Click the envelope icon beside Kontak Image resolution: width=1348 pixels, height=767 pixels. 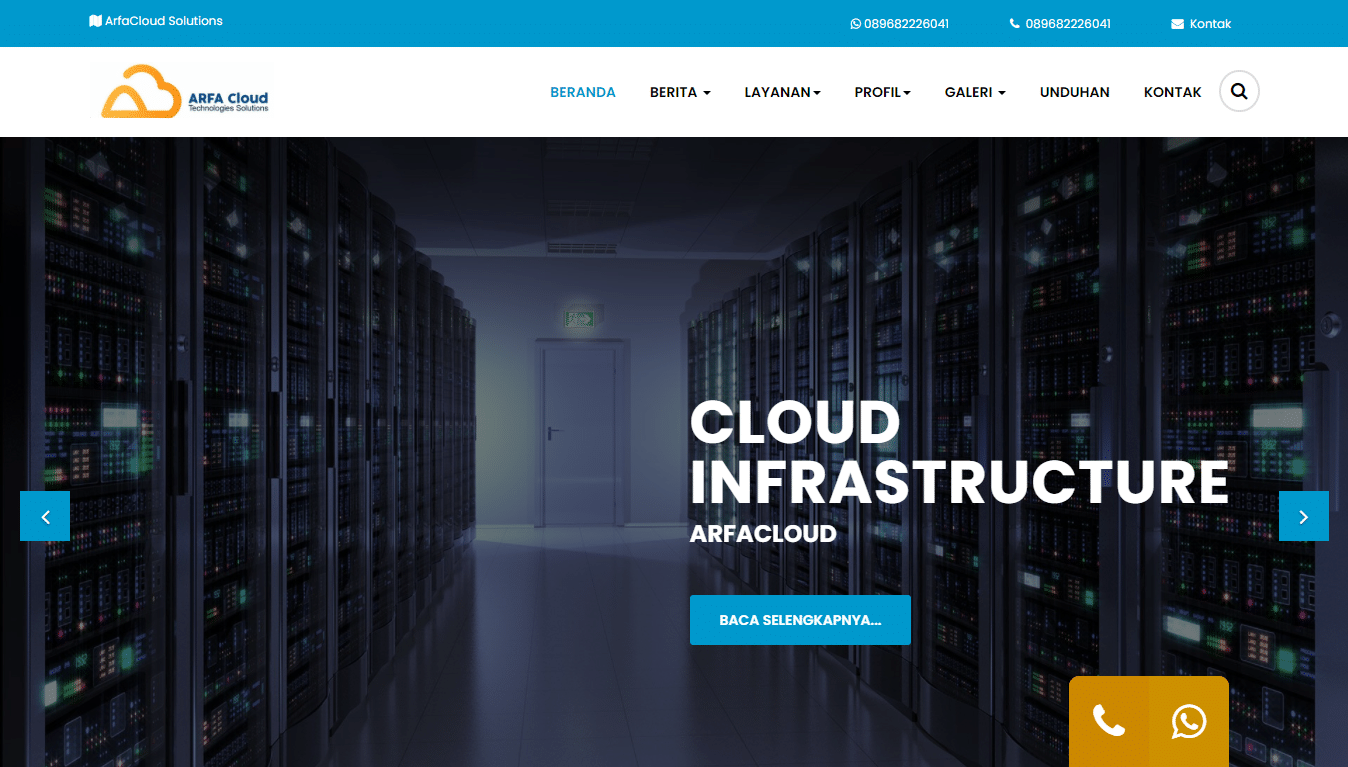pyautogui.click(x=1177, y=24)
